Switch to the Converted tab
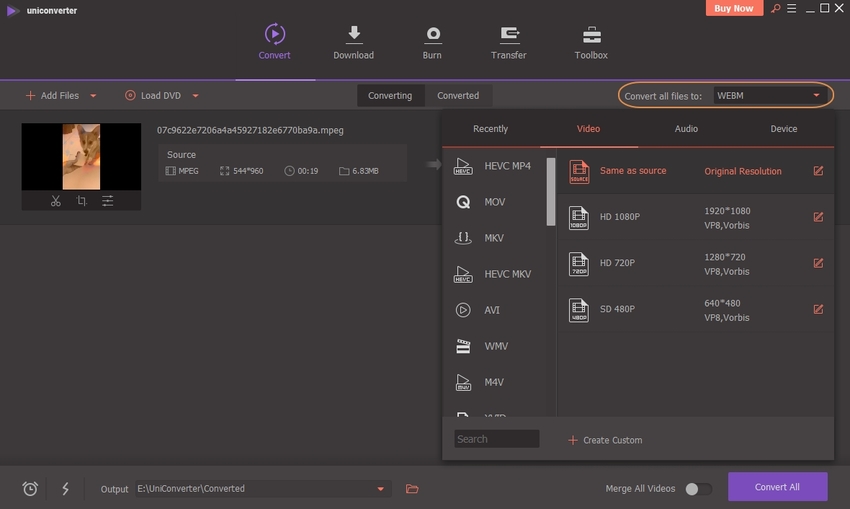The height and width of the screenshot is (509, 850). 458,96
